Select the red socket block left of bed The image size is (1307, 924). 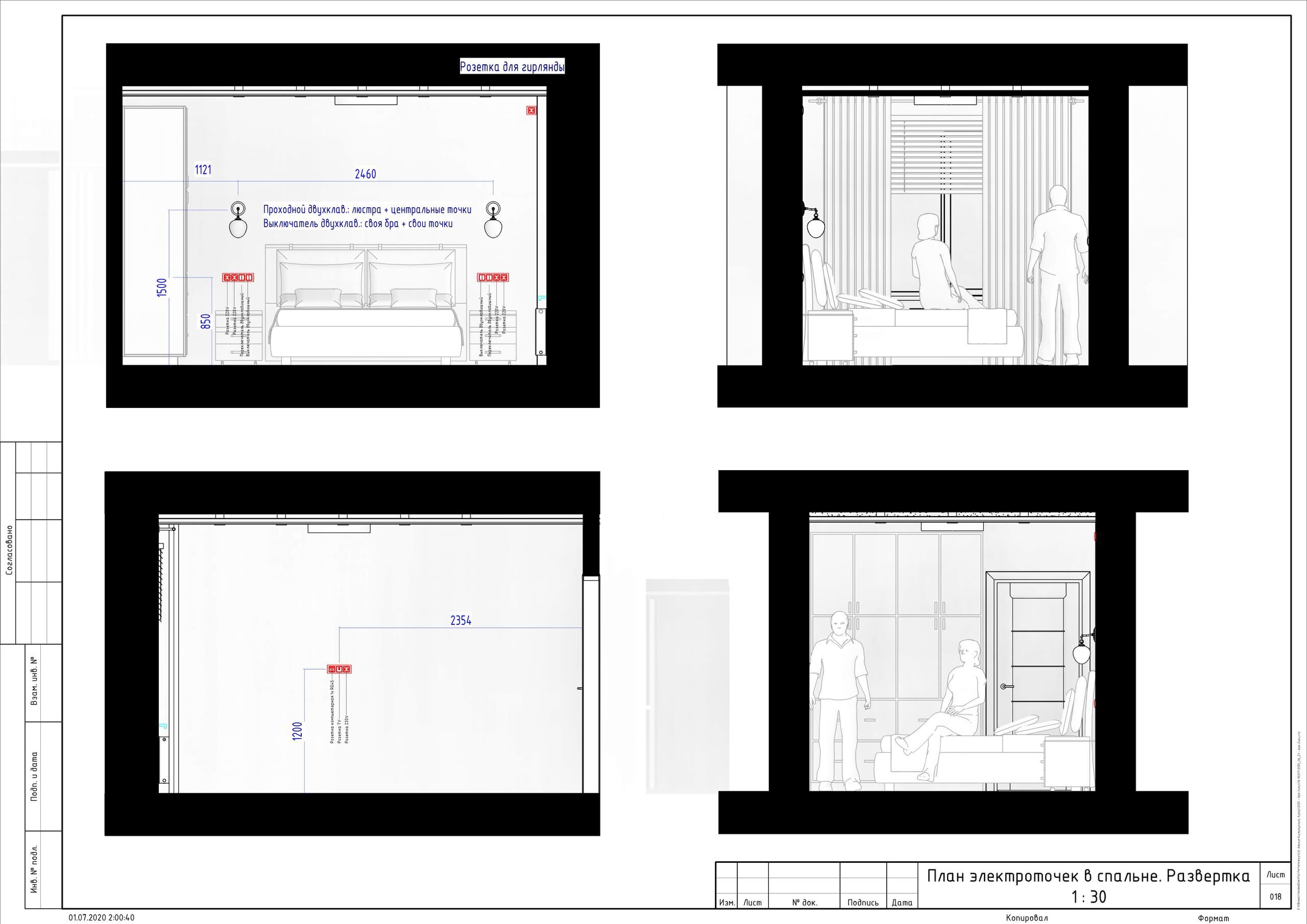point(237,278)
